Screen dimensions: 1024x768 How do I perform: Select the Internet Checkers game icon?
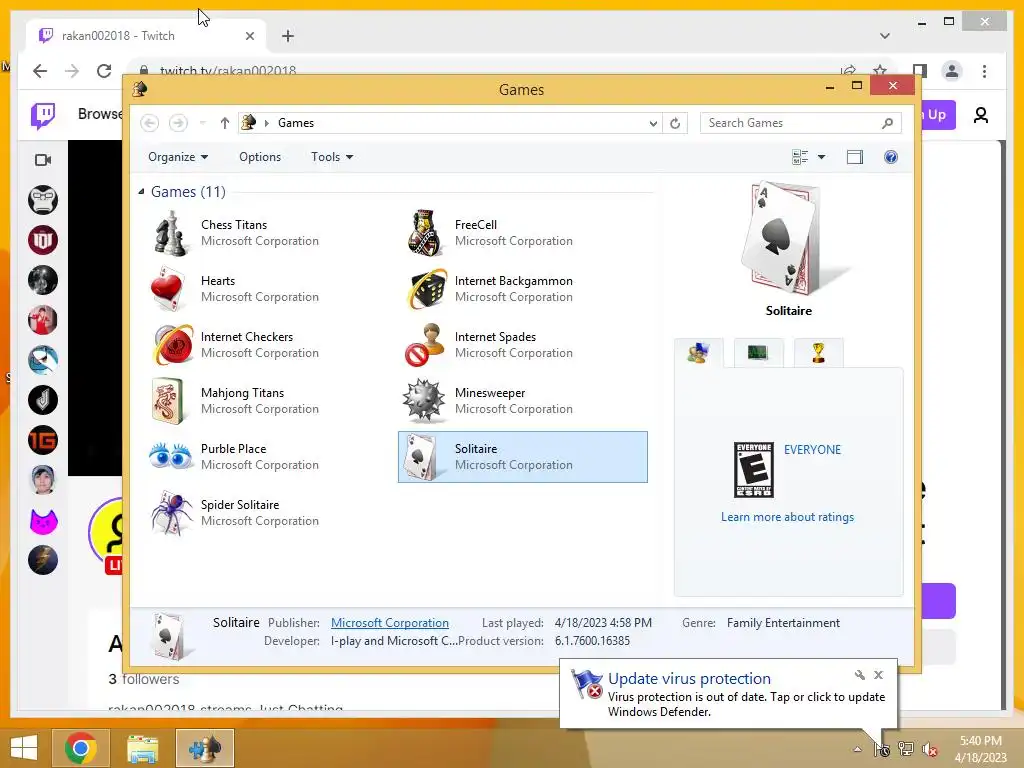click(x=172, y=344)
